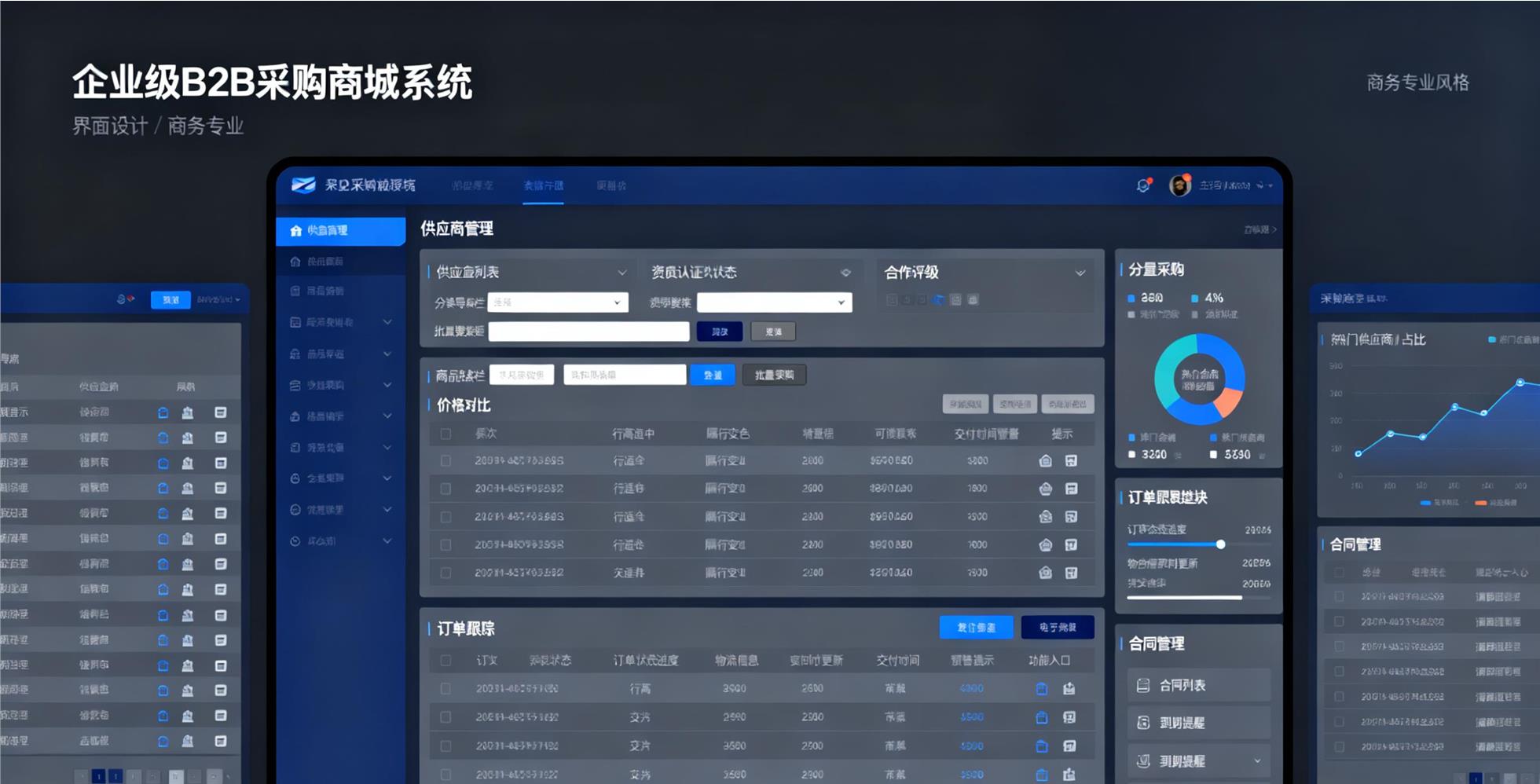1540x784 pixels.
Task: Click the platform logo icon at top left
Action: (x=302, y=185)
